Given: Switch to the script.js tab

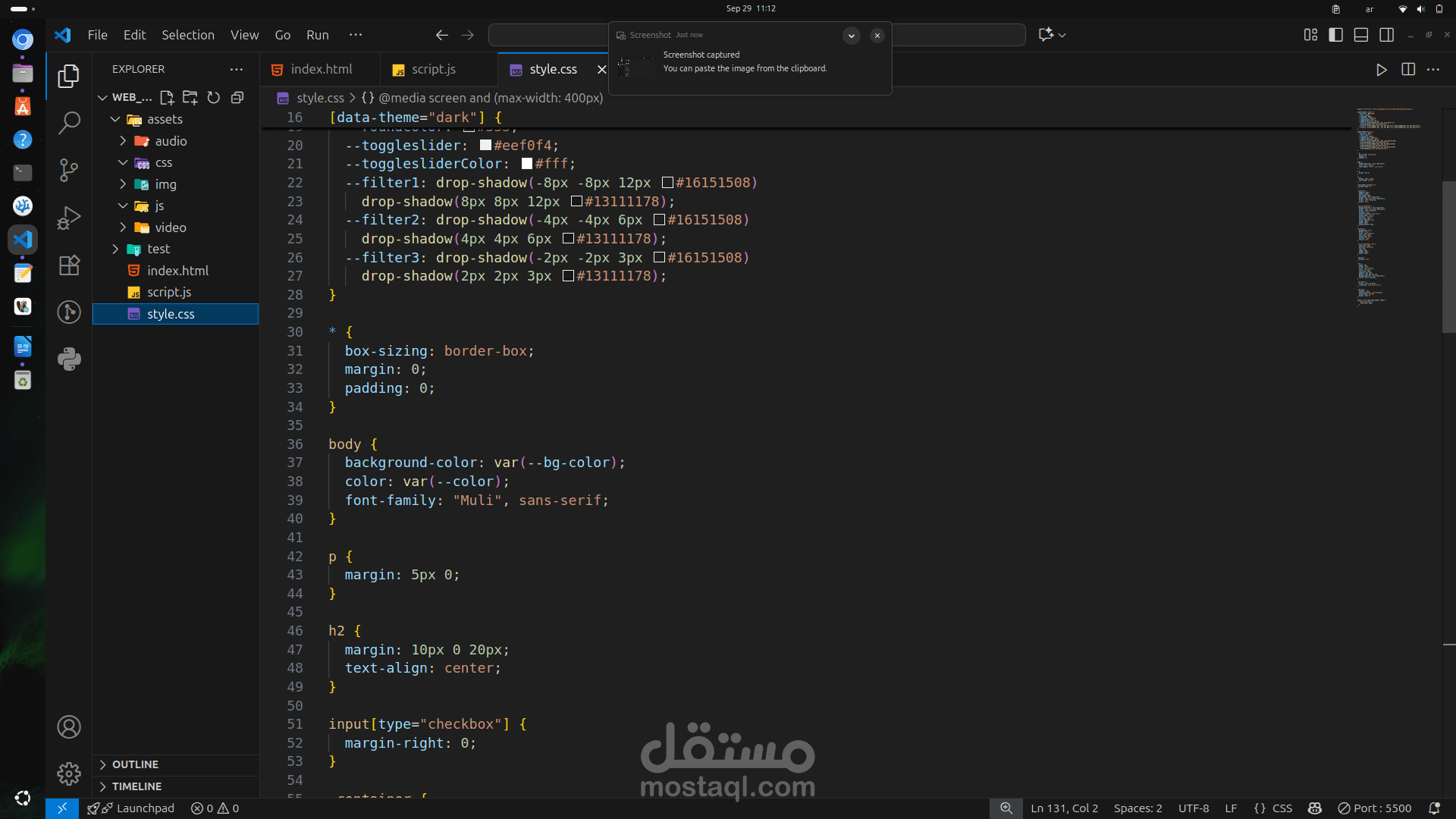Looking at the screenshot, I should click(433, 69).
